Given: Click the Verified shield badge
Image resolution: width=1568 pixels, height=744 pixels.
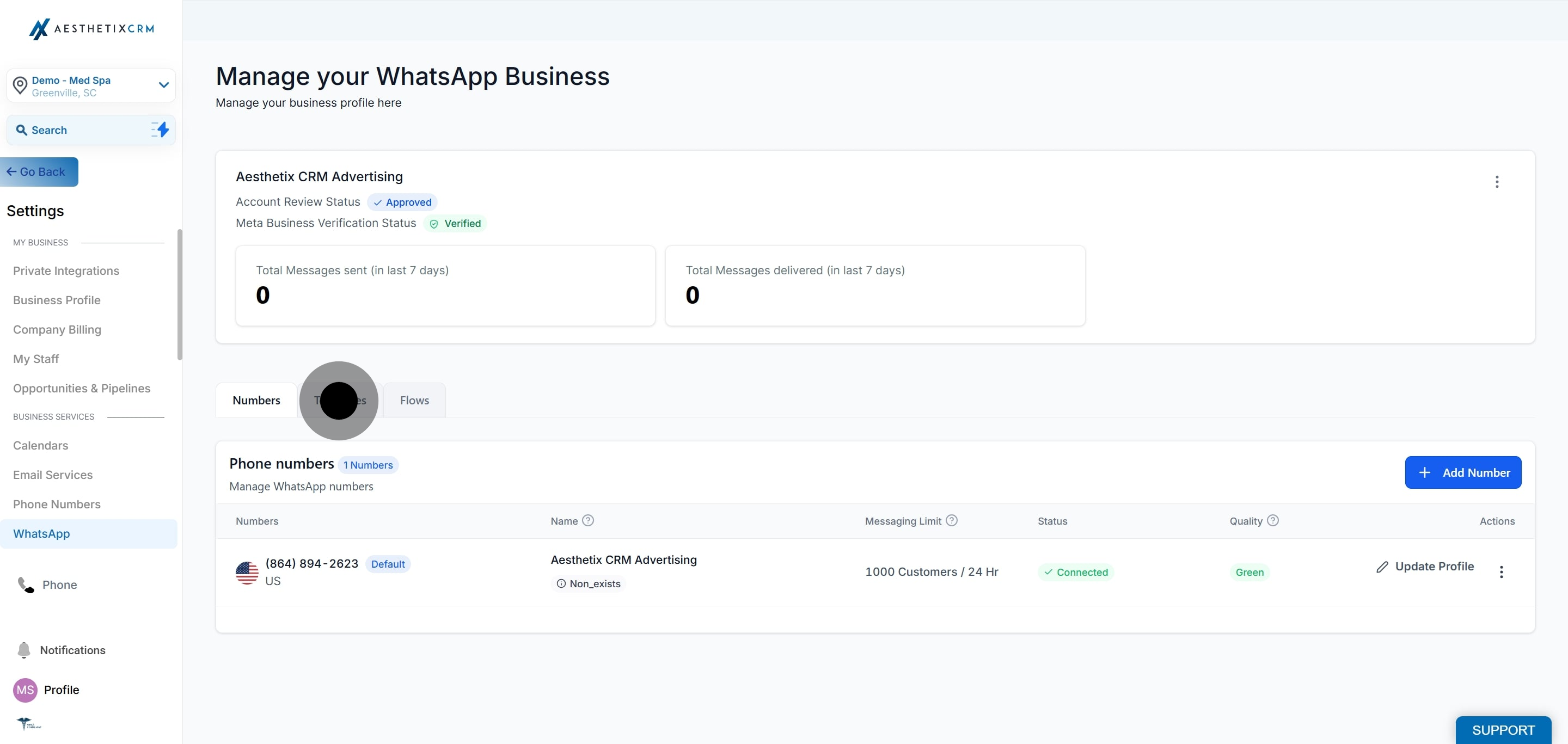Looking at the screenshot, I should [455, 223].
